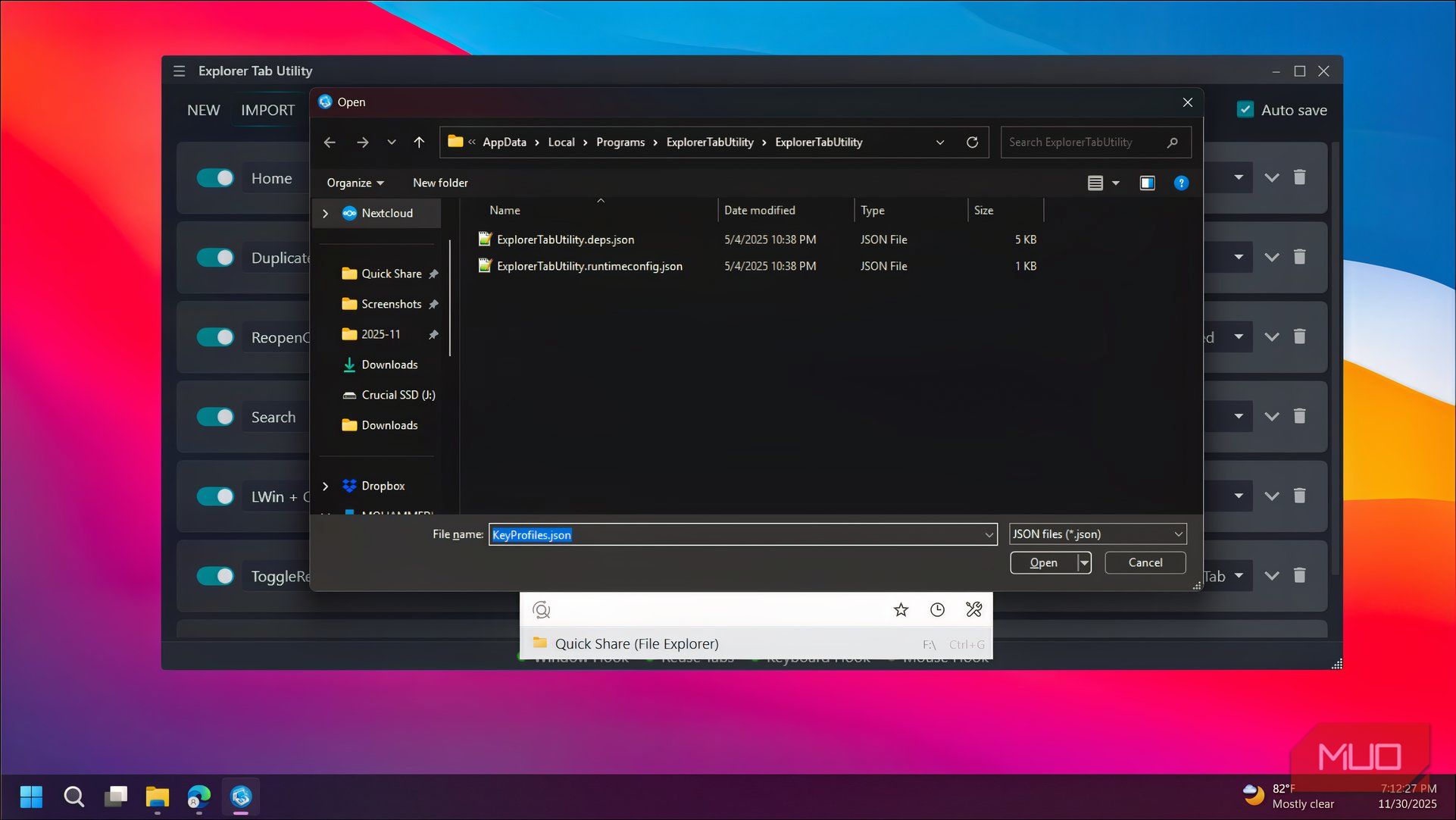Screen dimensions: 1456x820
Task: Open the address bar path history dropdown
Action: (x=940, y=142)
